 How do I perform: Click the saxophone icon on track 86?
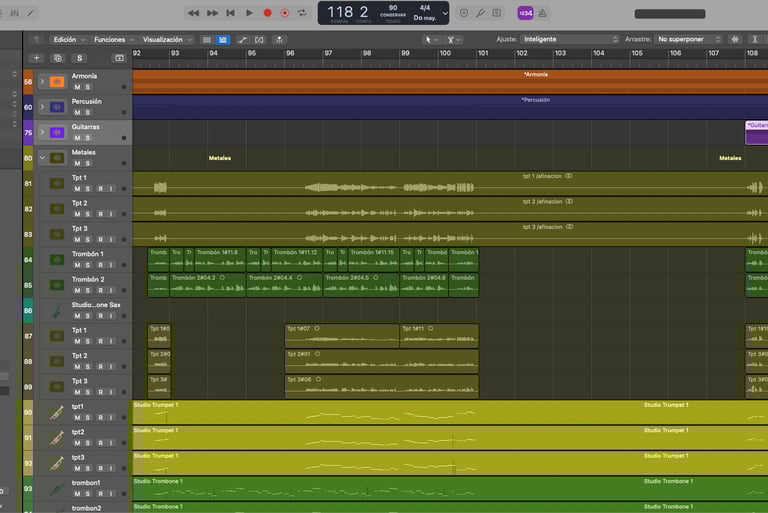pos(57,311)
